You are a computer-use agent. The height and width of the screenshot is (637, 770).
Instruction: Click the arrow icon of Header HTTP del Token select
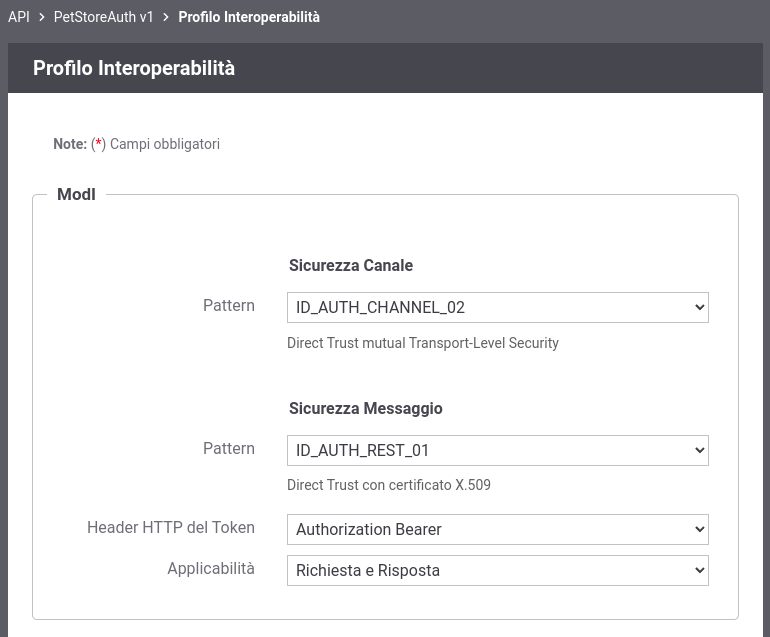(700, 529)
